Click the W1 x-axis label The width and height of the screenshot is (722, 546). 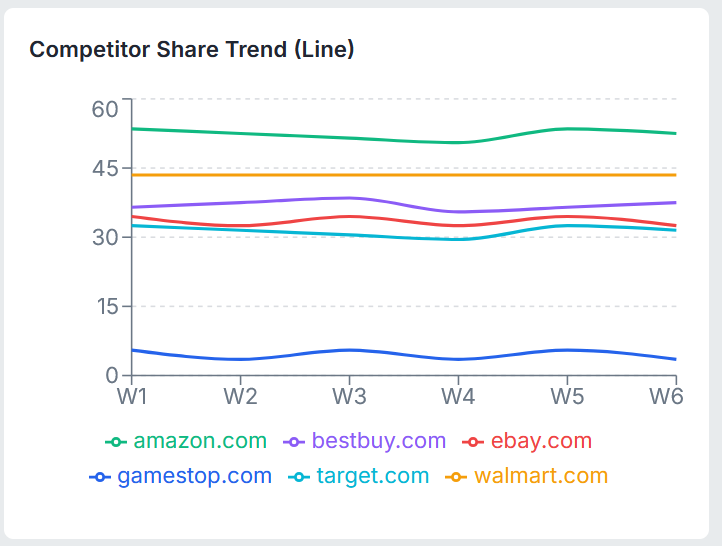coord(132,395)
